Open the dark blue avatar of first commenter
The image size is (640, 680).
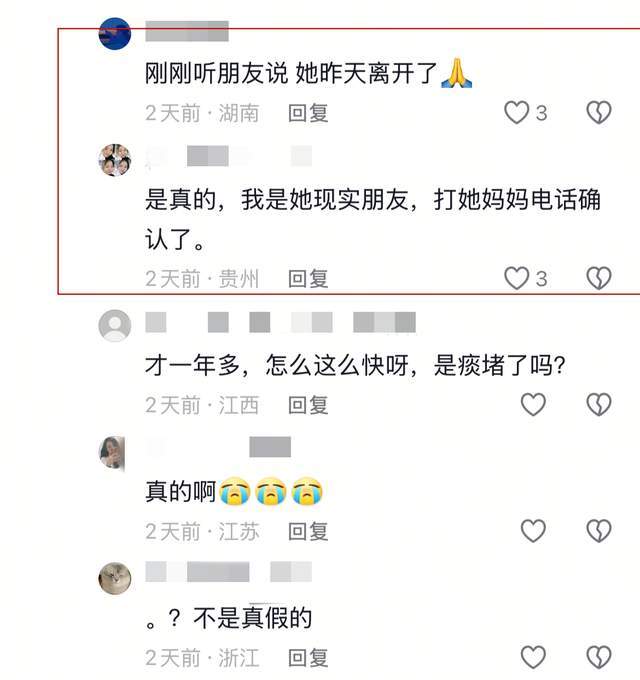pos(115,33)
